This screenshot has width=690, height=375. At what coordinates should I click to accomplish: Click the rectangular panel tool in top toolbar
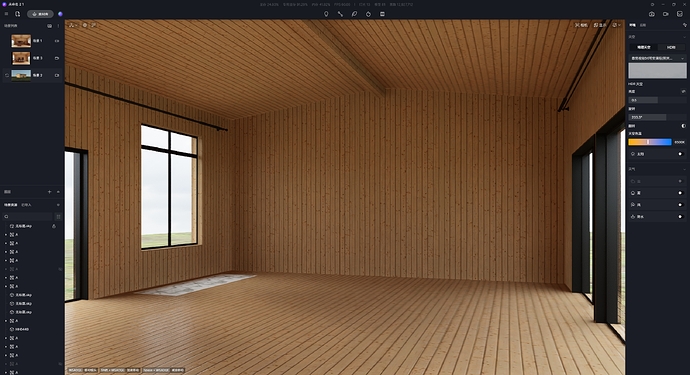382,14
